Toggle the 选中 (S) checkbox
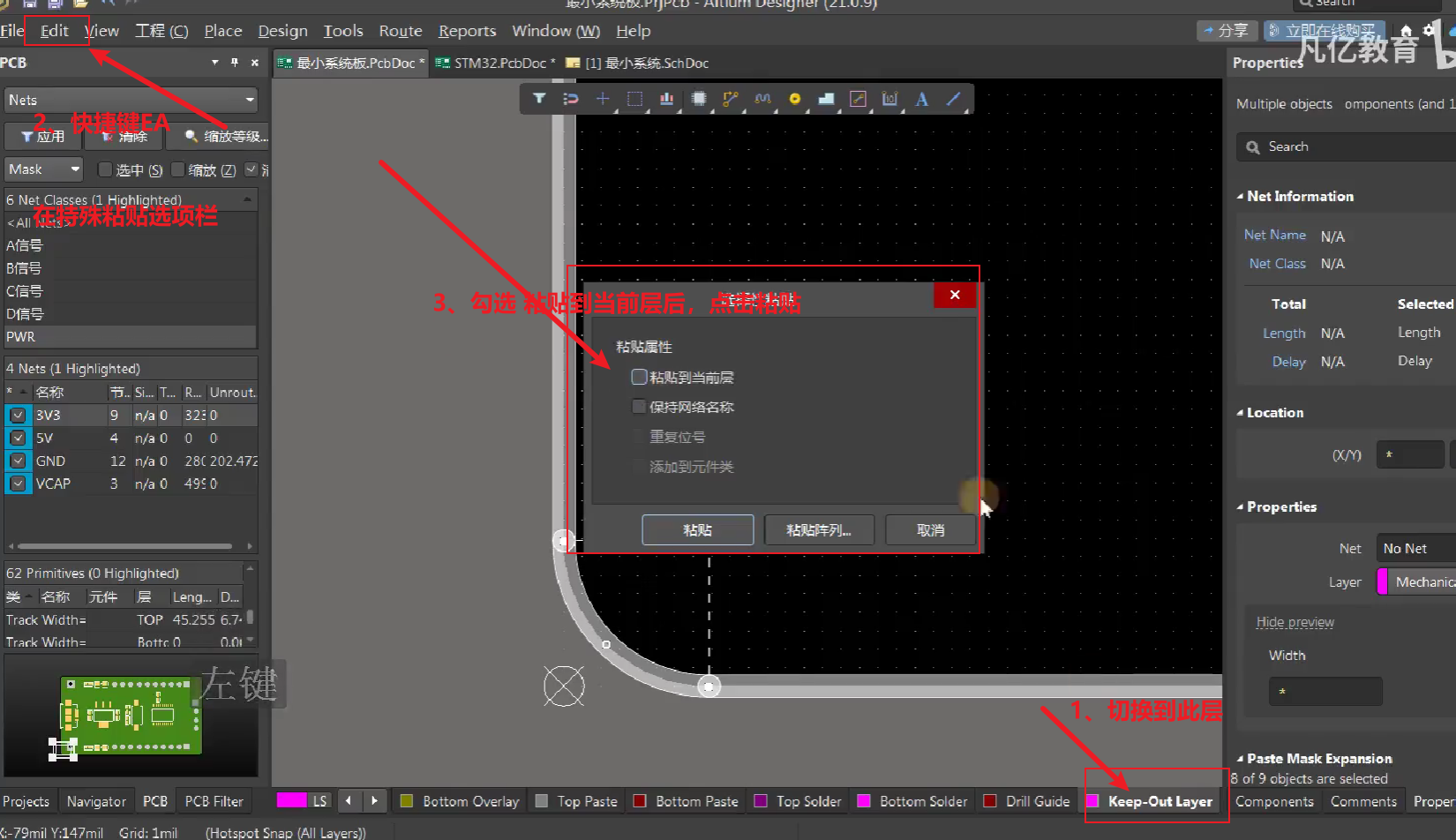 click(x=105, y=169)
